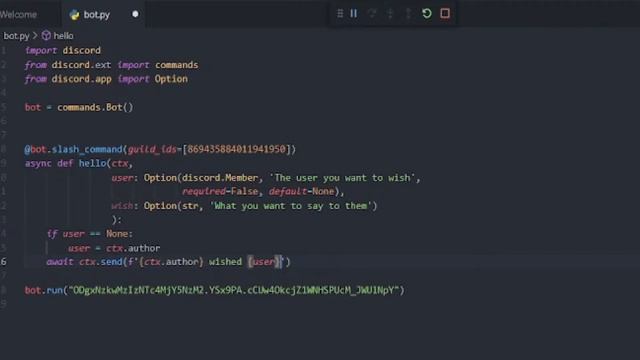Click the bot token string in bot.run
The height and width of the screenshot is (360, 640).
(x=233, y=290)
